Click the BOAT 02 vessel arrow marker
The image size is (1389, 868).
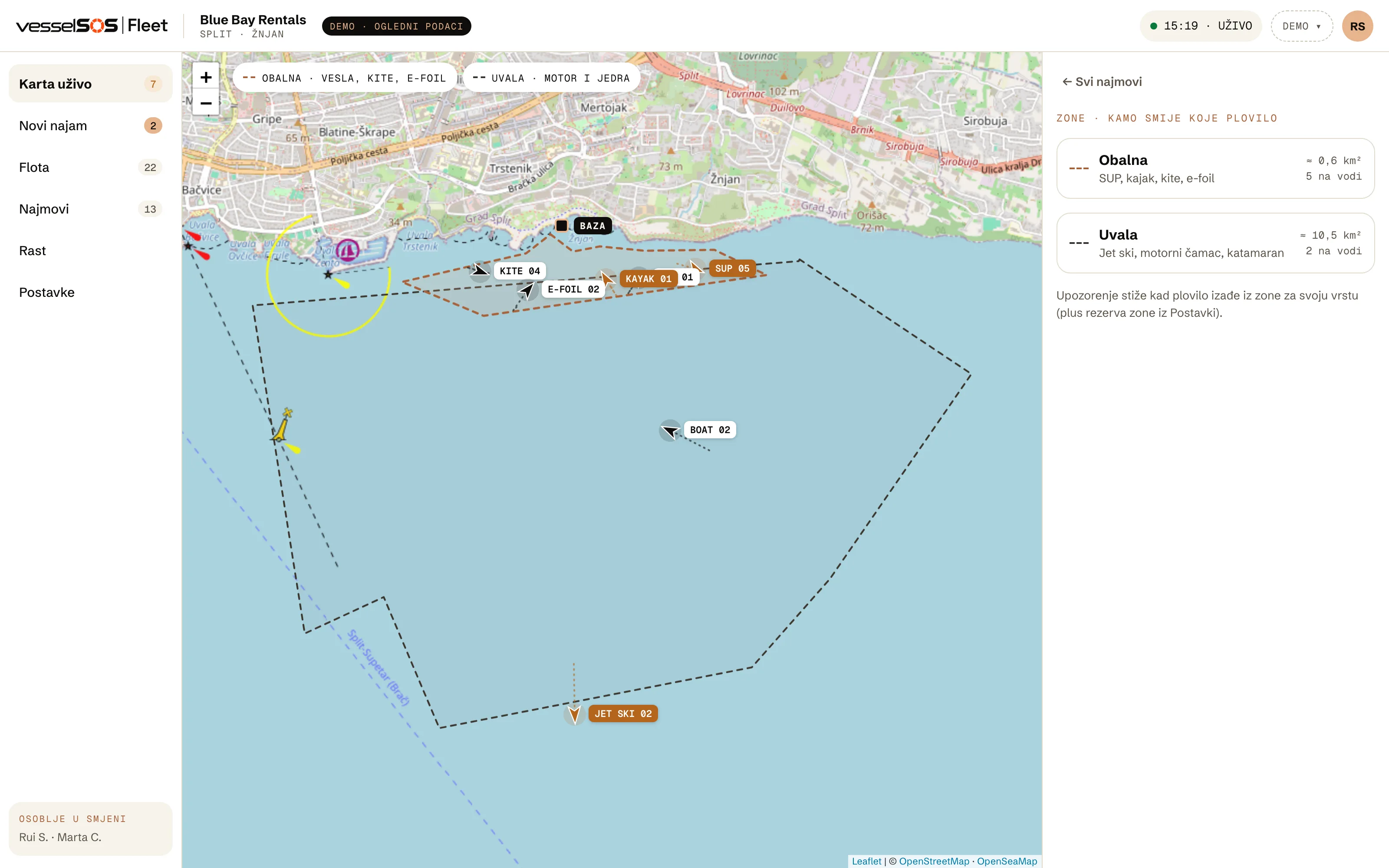[x=670, y=430]
